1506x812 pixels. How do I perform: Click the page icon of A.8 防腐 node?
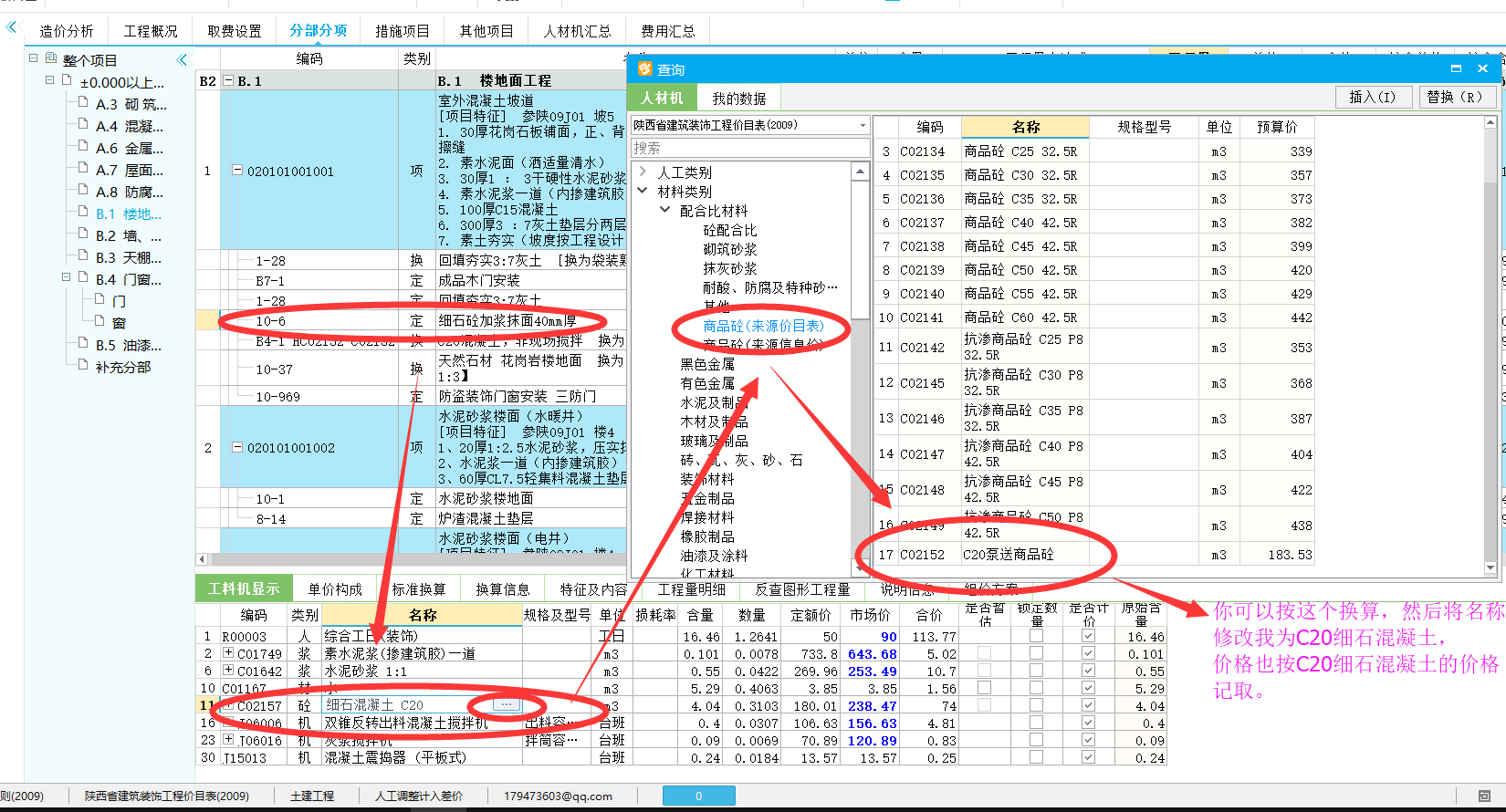tap(83, 190)
